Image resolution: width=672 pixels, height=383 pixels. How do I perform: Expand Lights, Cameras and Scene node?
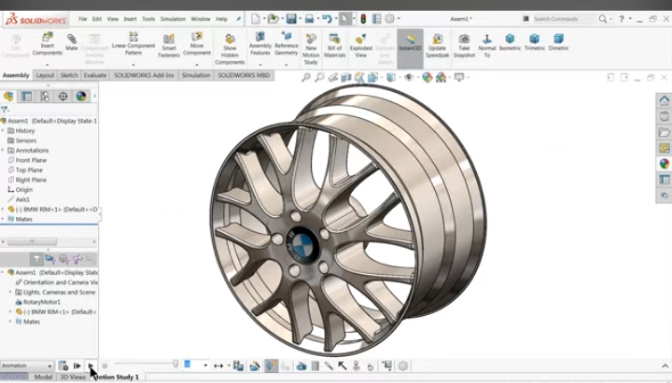[10, 292]
